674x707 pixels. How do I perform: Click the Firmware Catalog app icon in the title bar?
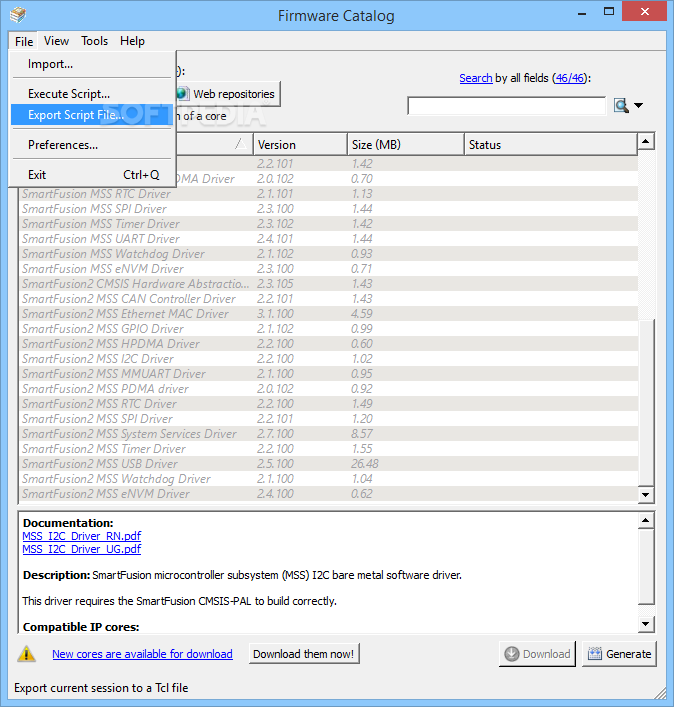[x=18, y=15]
